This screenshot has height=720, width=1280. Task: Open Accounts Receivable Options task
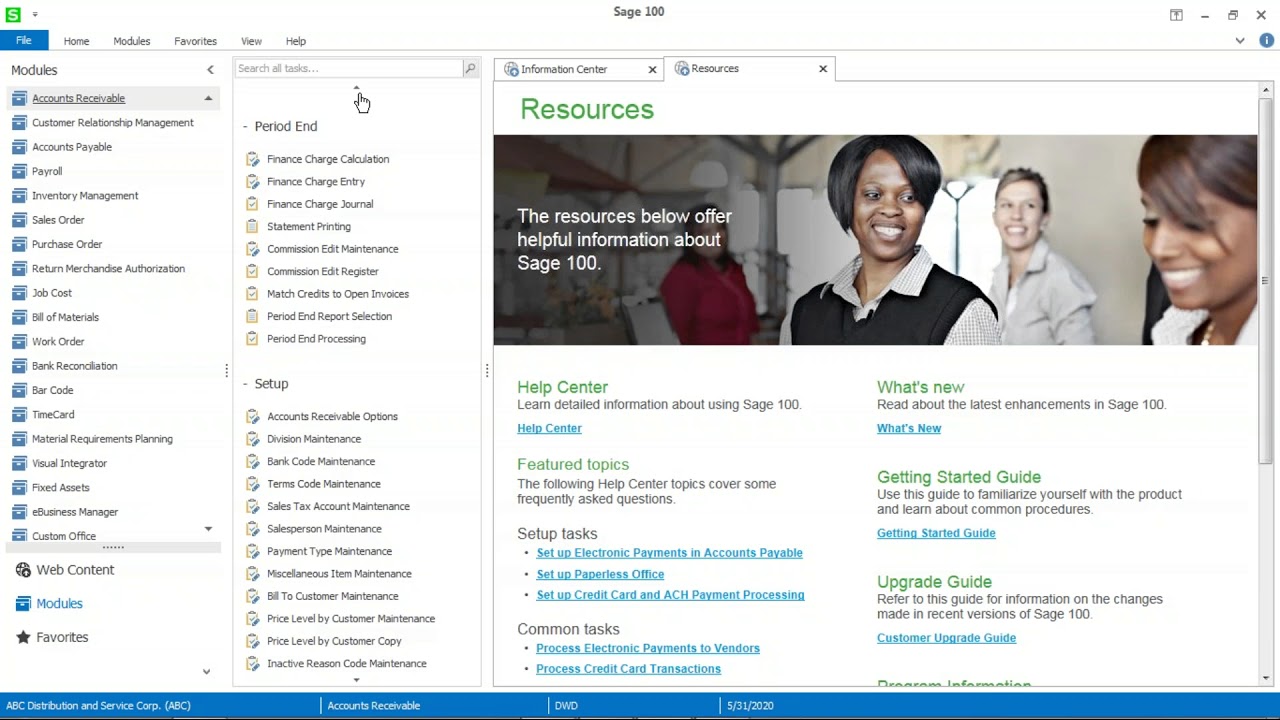[x=332, y=417]
